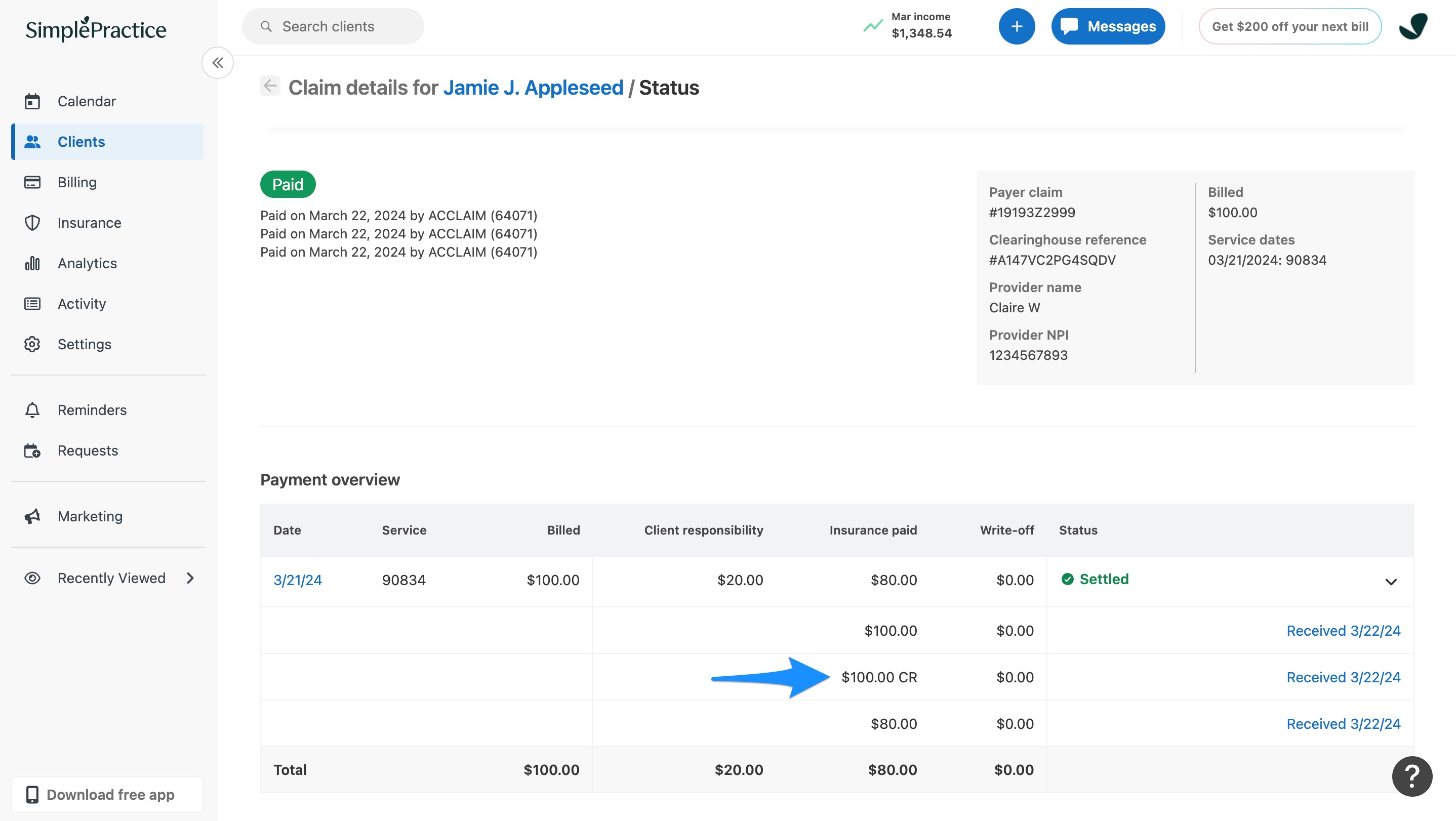Screen dimensions: 1456x821
Task: Click the Marketing megaphone icon
Action: [32, 516]
